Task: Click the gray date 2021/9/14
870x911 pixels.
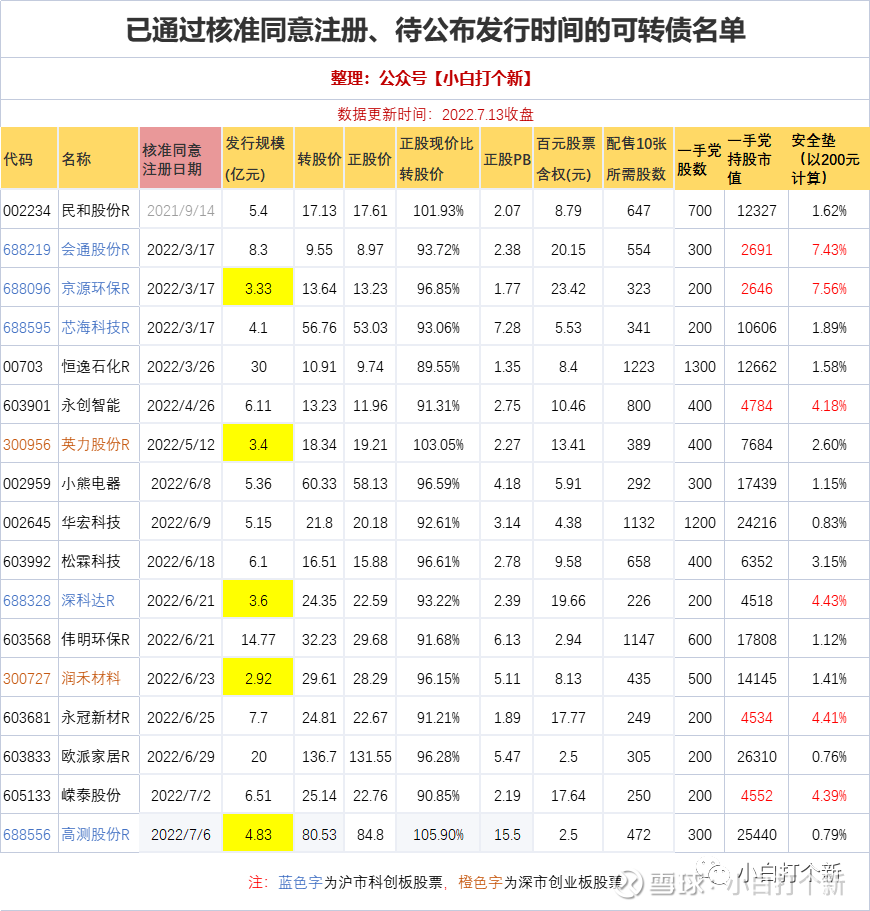Action: [x=181, y=210]
